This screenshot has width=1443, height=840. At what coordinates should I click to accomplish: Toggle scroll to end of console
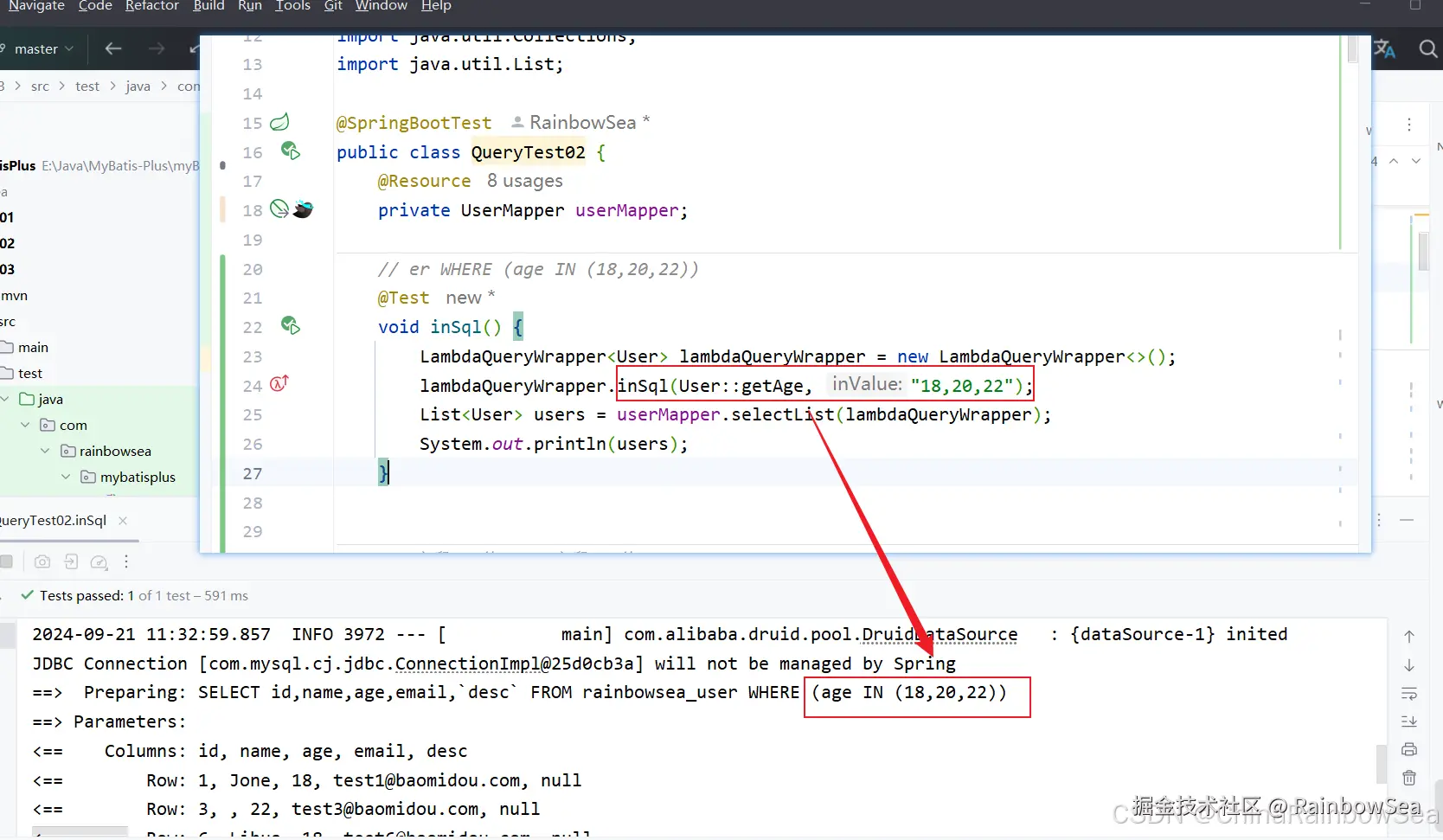pyautogui.click(x=1409, y=721)
